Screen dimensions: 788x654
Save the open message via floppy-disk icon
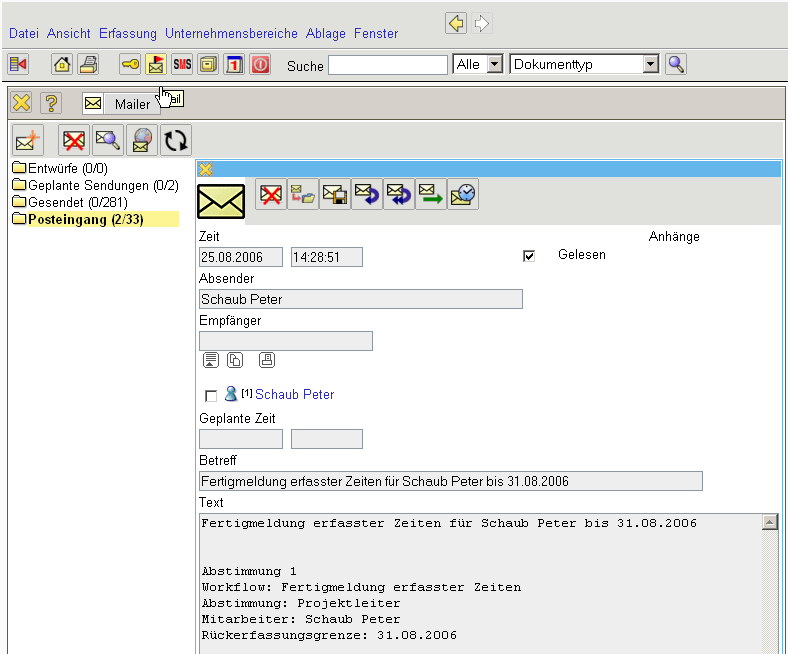335,194
